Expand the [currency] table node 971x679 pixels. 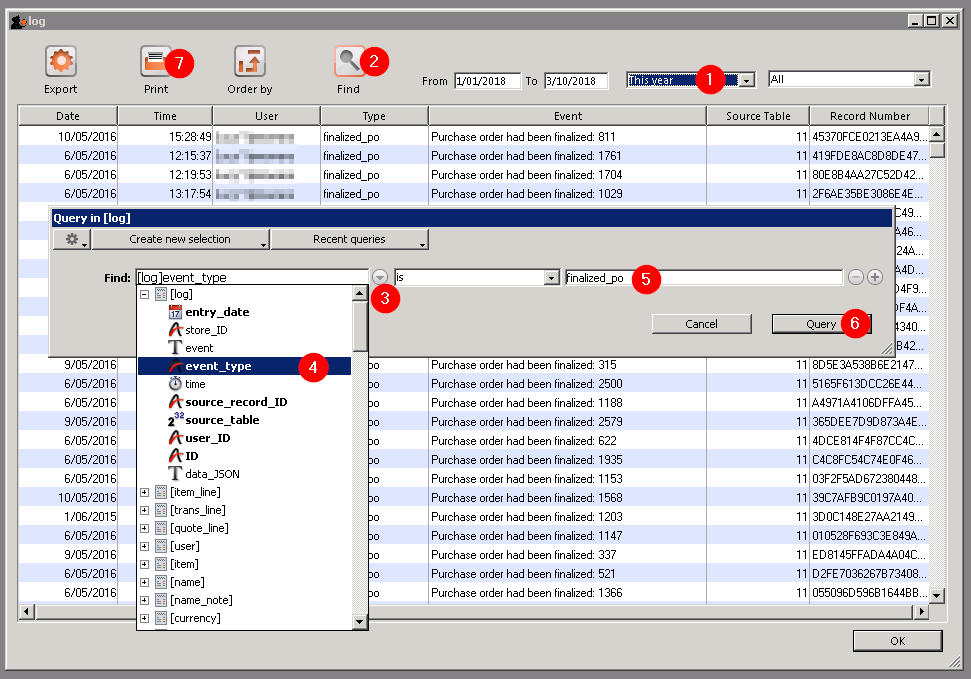coord(145,618)
